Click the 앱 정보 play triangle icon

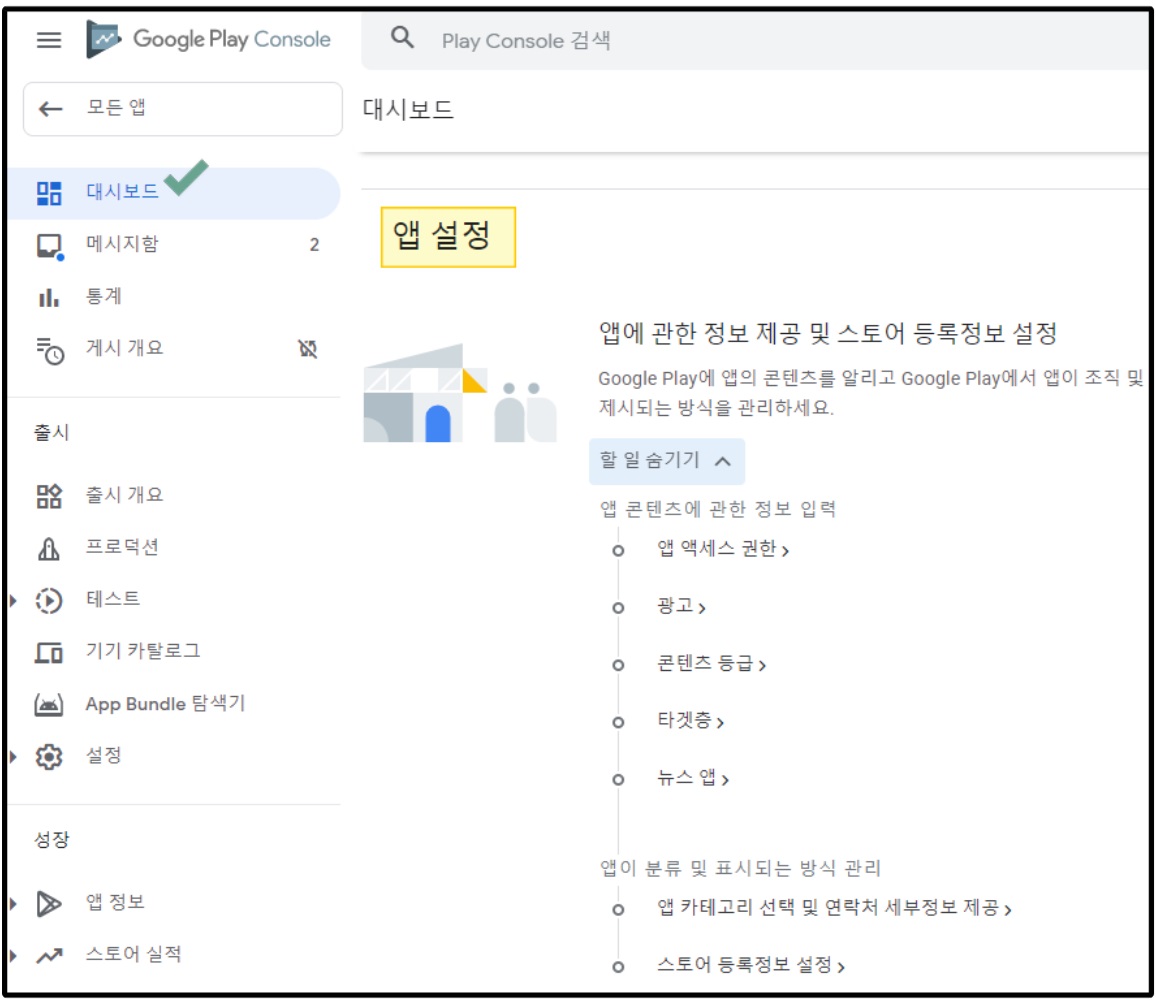49,903
